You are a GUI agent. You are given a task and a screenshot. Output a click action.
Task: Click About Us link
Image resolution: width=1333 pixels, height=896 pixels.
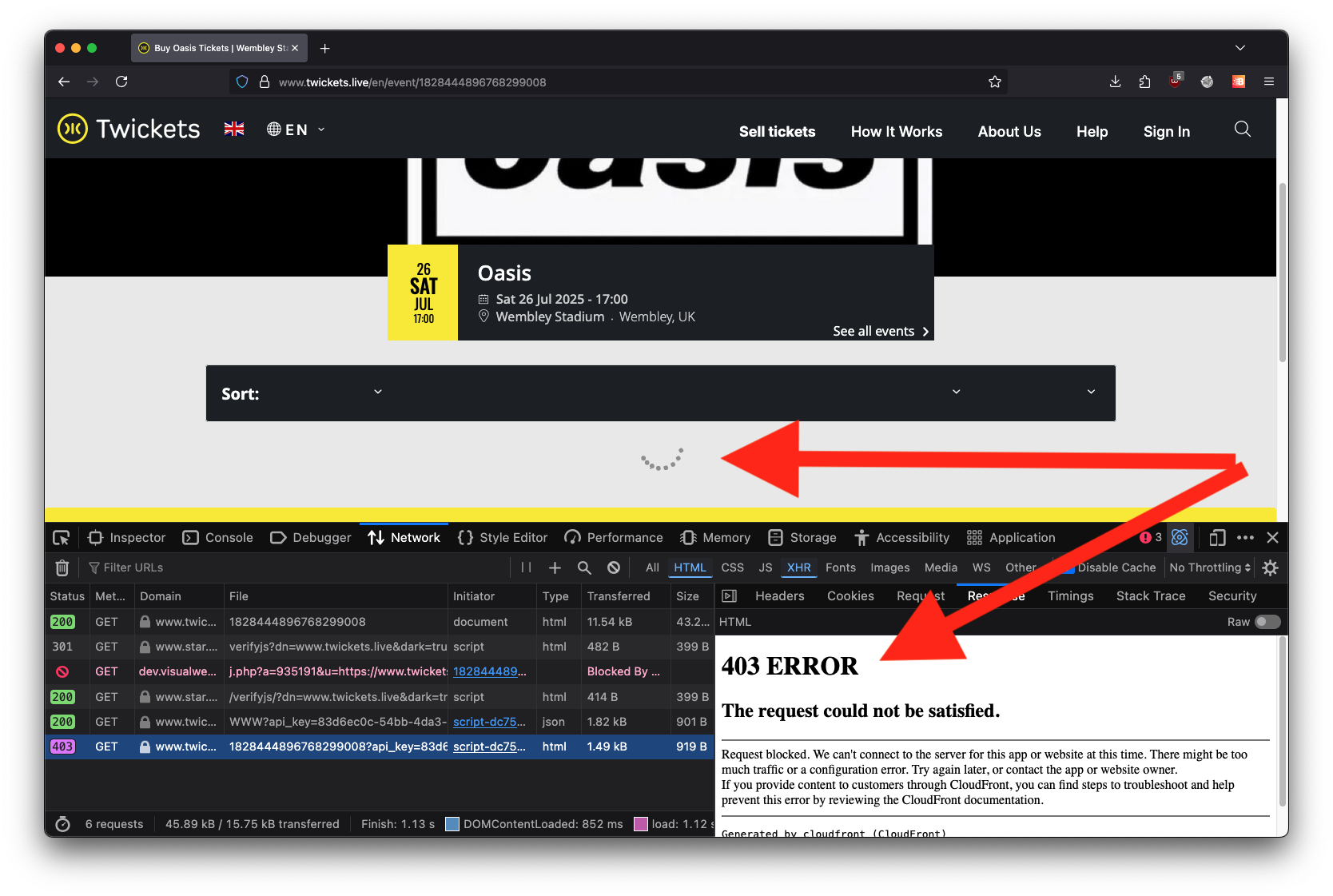1009,132
